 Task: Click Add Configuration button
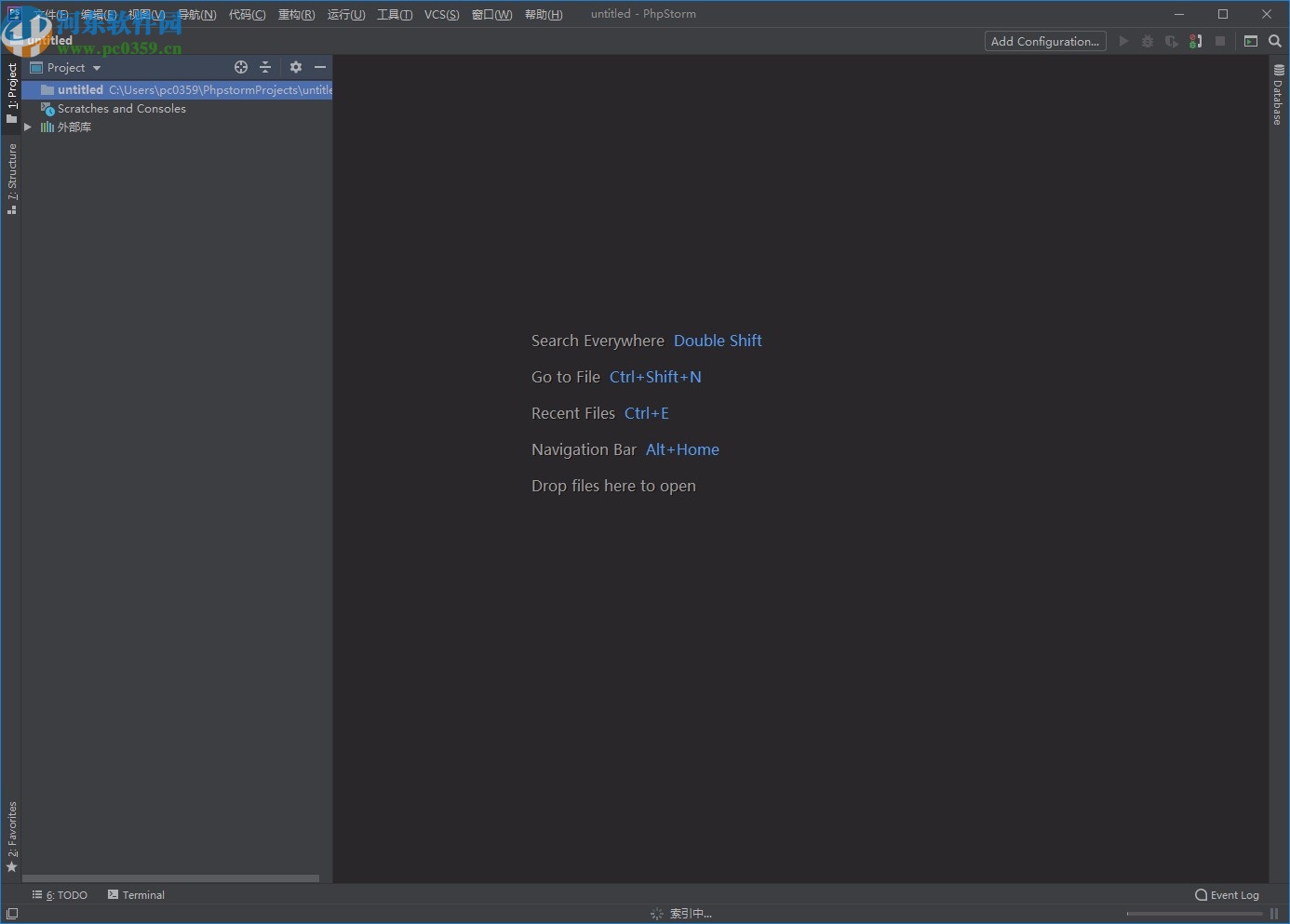pyautogui.click(x=1044, y=41)
